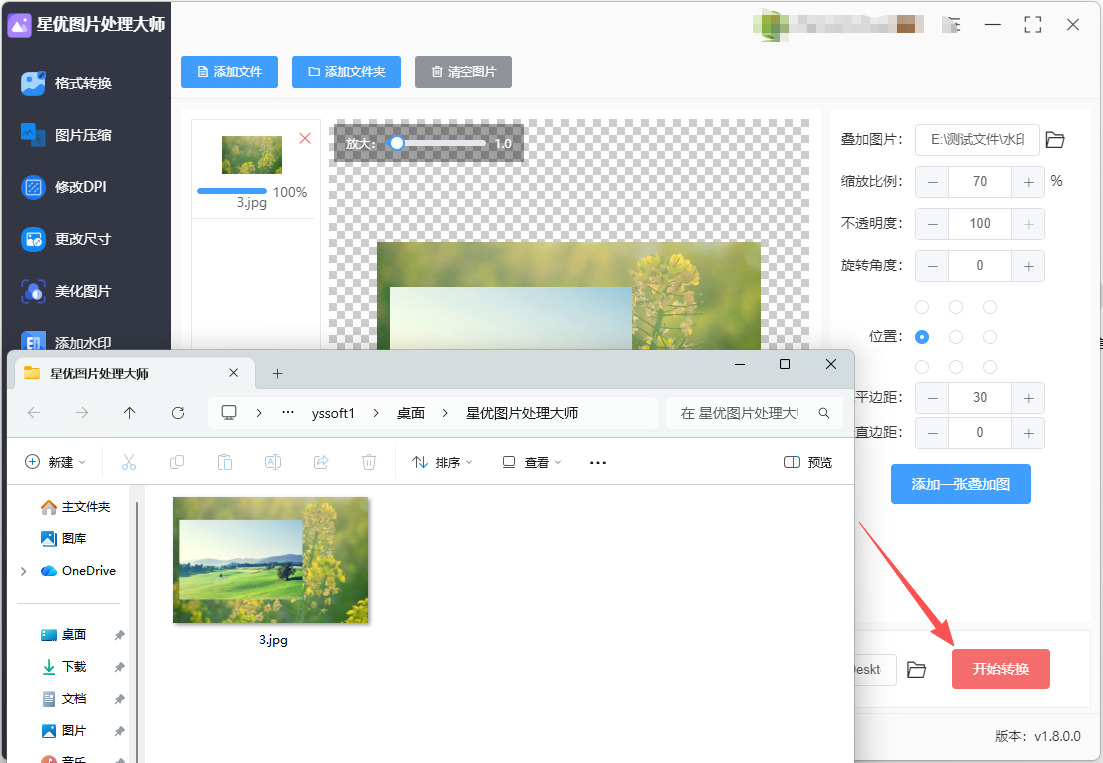This screenshot has height=763, width=1103.
Task: Refresh the File Explorer window
Action: point(178,413)
